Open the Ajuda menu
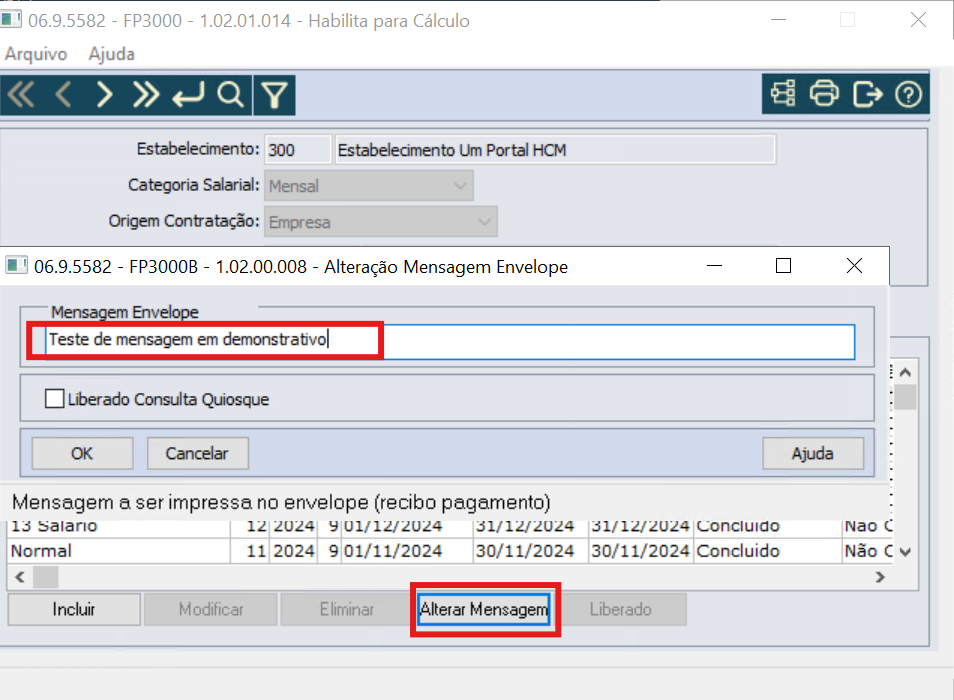 click(111, 54)
